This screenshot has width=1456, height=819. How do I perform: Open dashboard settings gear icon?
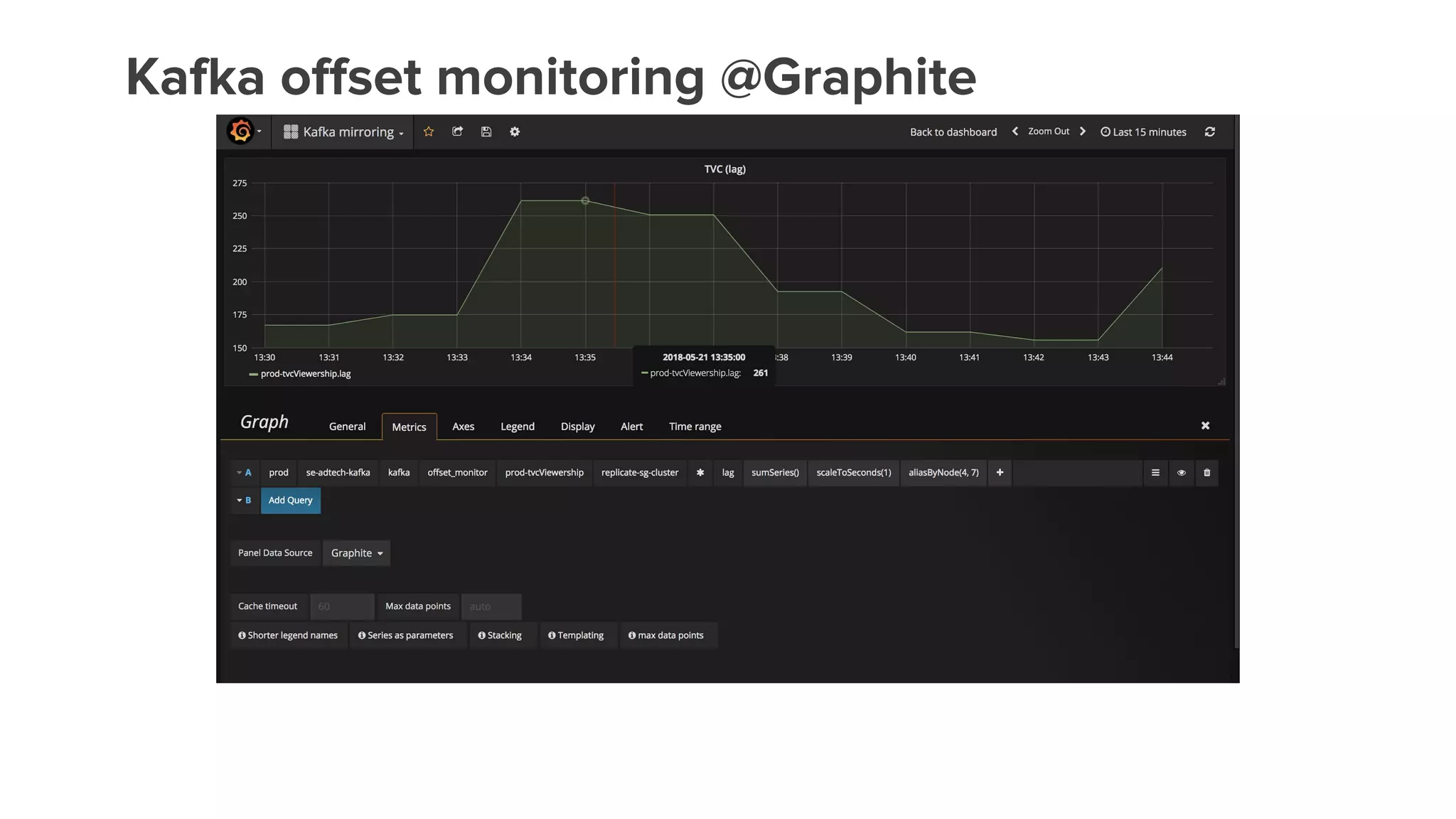pos(515,132)
